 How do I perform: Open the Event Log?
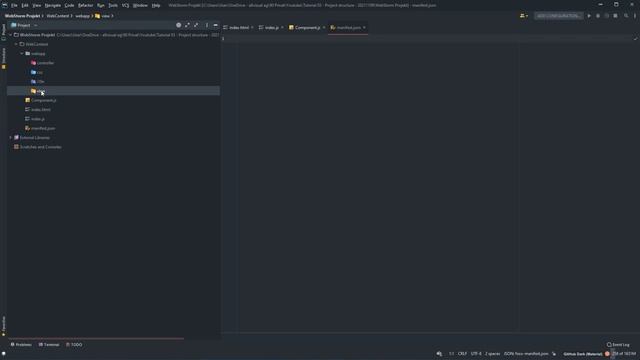[618, 344]
